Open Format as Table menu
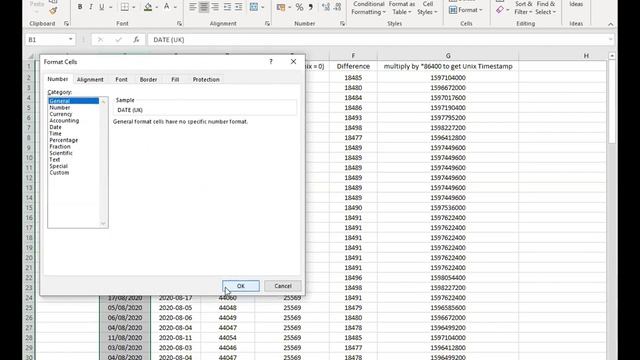 [x=402, y=8]
